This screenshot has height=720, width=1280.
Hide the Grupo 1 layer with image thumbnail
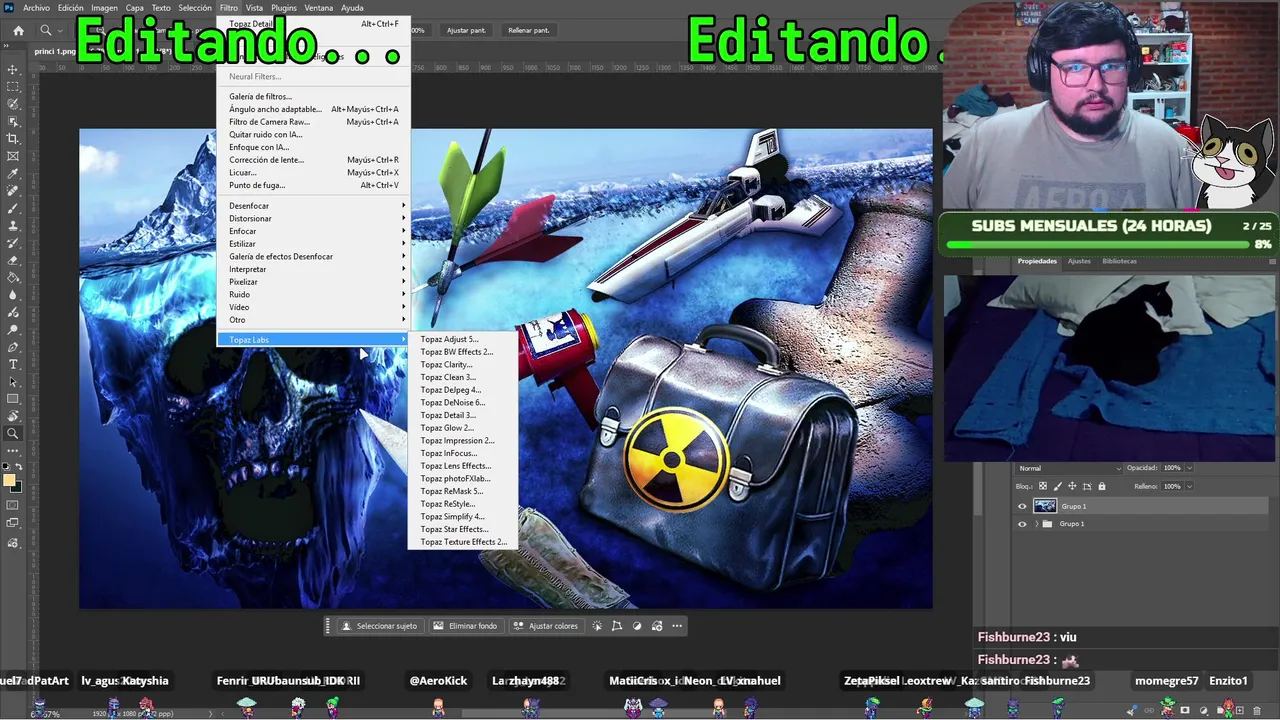pyautogui.click(x=1022, y=506)
